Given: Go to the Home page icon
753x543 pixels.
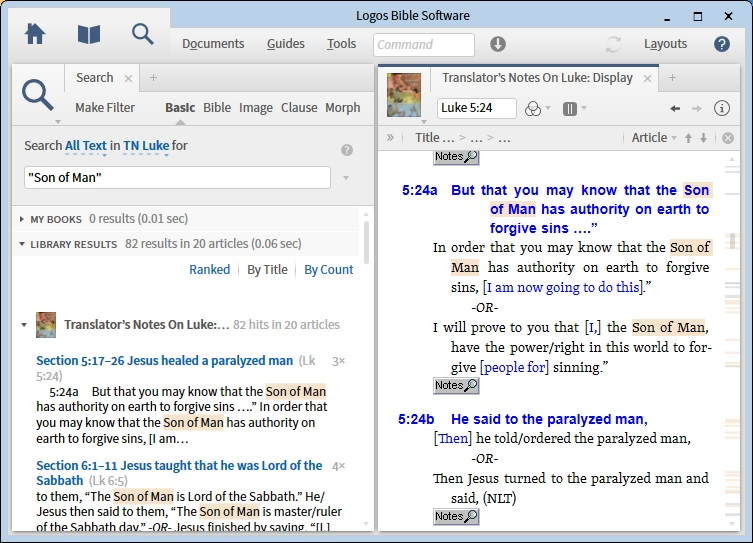Looking at the screenshot, I should (35, 35).
